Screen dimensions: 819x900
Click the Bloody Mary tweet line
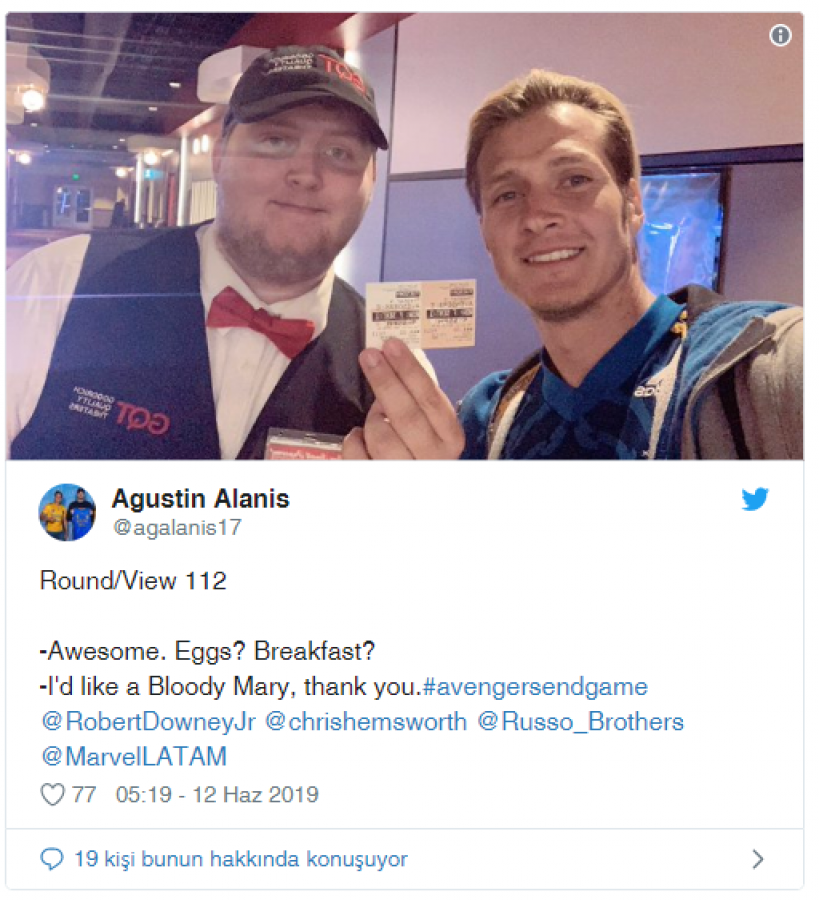tap(231, 687)
